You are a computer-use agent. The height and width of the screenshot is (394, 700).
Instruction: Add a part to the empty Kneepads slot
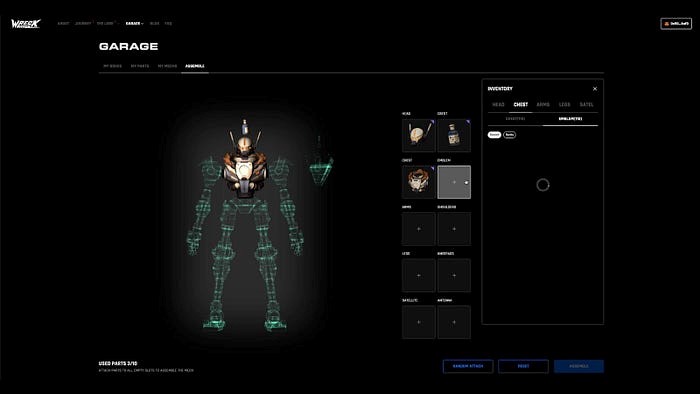[454, 275]
